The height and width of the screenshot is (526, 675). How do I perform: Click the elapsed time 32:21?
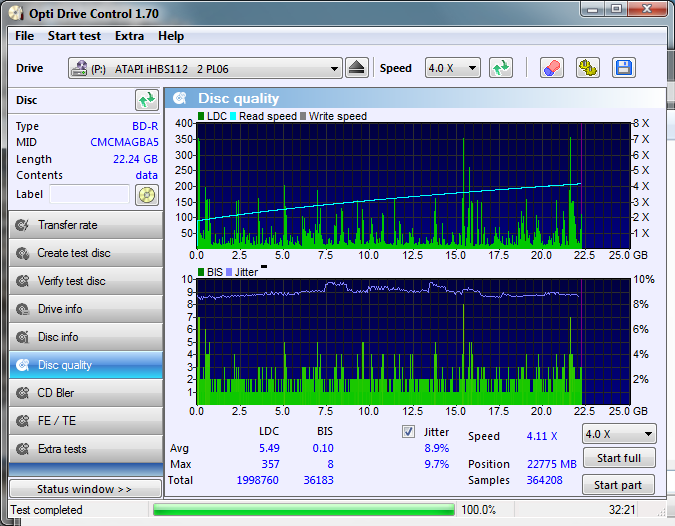click(622, 510)
